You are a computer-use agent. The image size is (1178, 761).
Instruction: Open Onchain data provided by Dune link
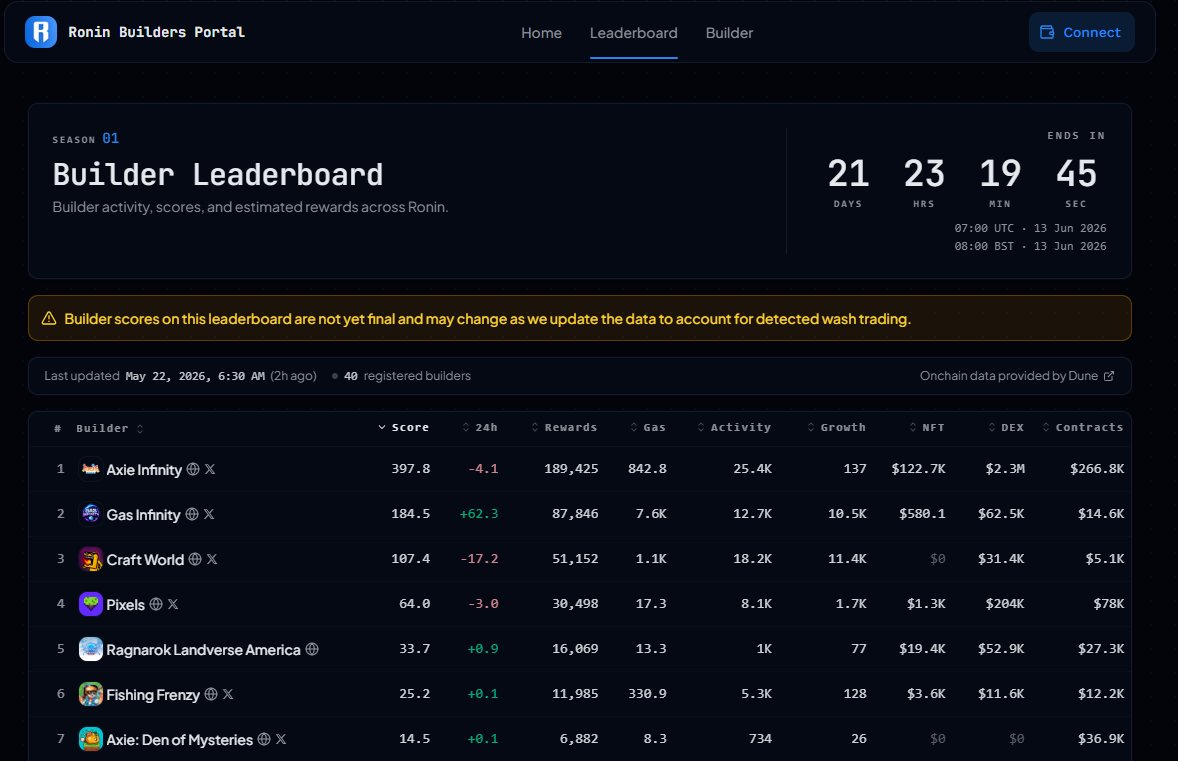tap(1016, 376)
